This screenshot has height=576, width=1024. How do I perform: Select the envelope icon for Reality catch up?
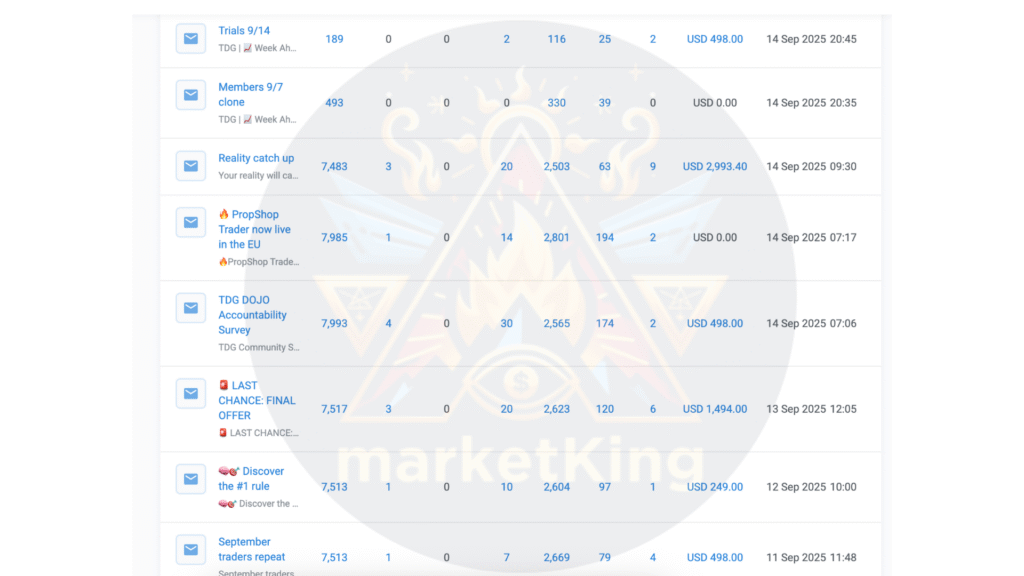[x=190, y=166]
